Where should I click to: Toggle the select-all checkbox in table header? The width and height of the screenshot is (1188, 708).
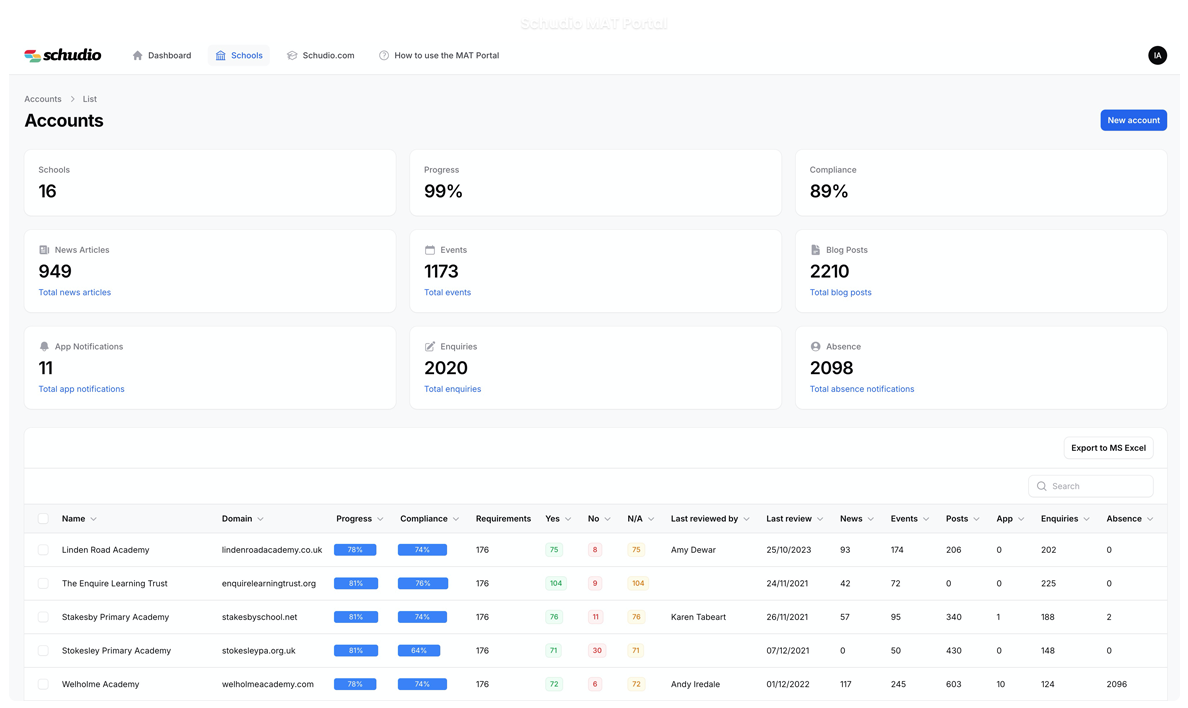click(x=43, y=519)
